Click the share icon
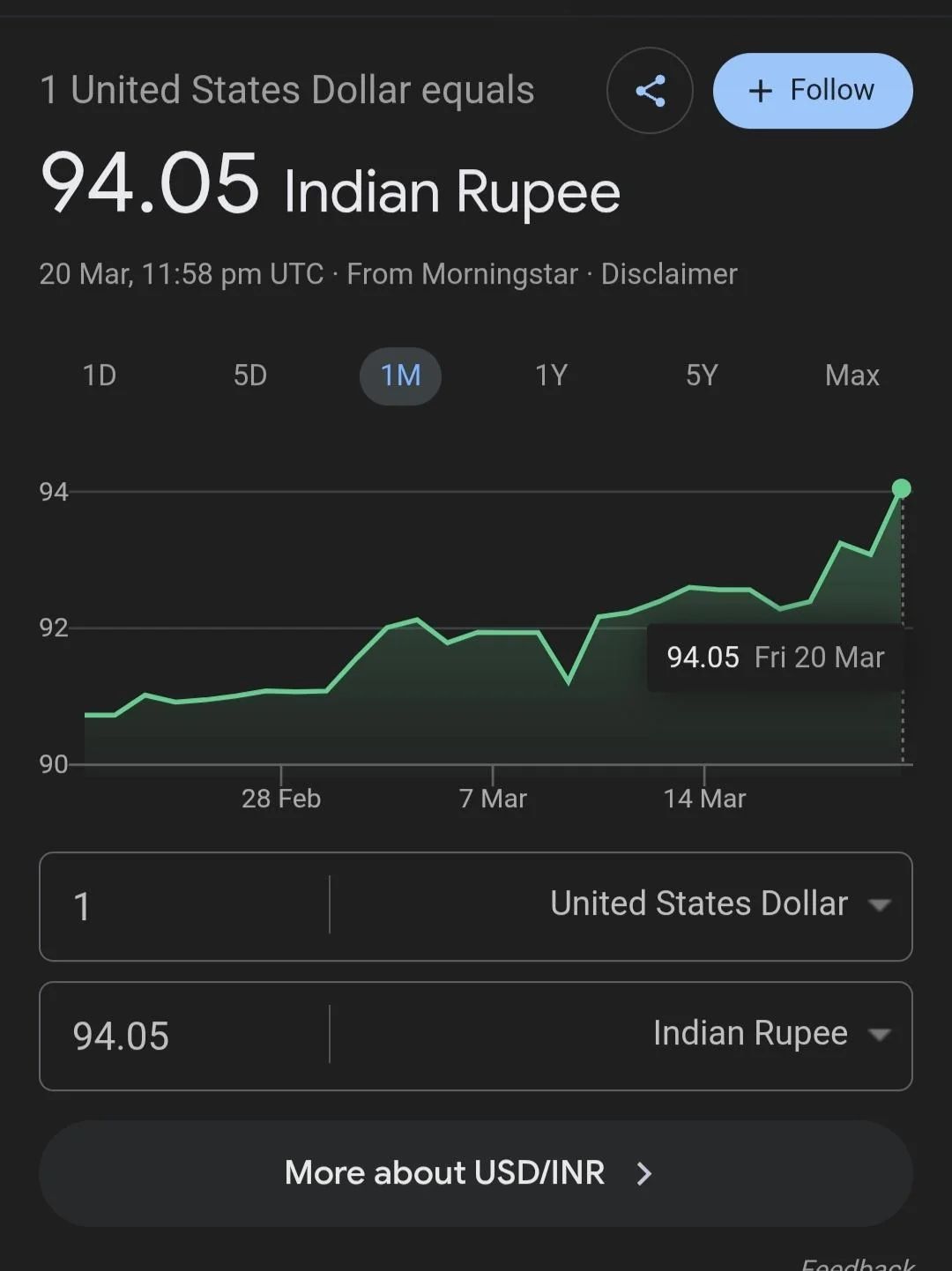Image resolution: width=952 pixels, height=1271 pixels. tap(650, 91)
